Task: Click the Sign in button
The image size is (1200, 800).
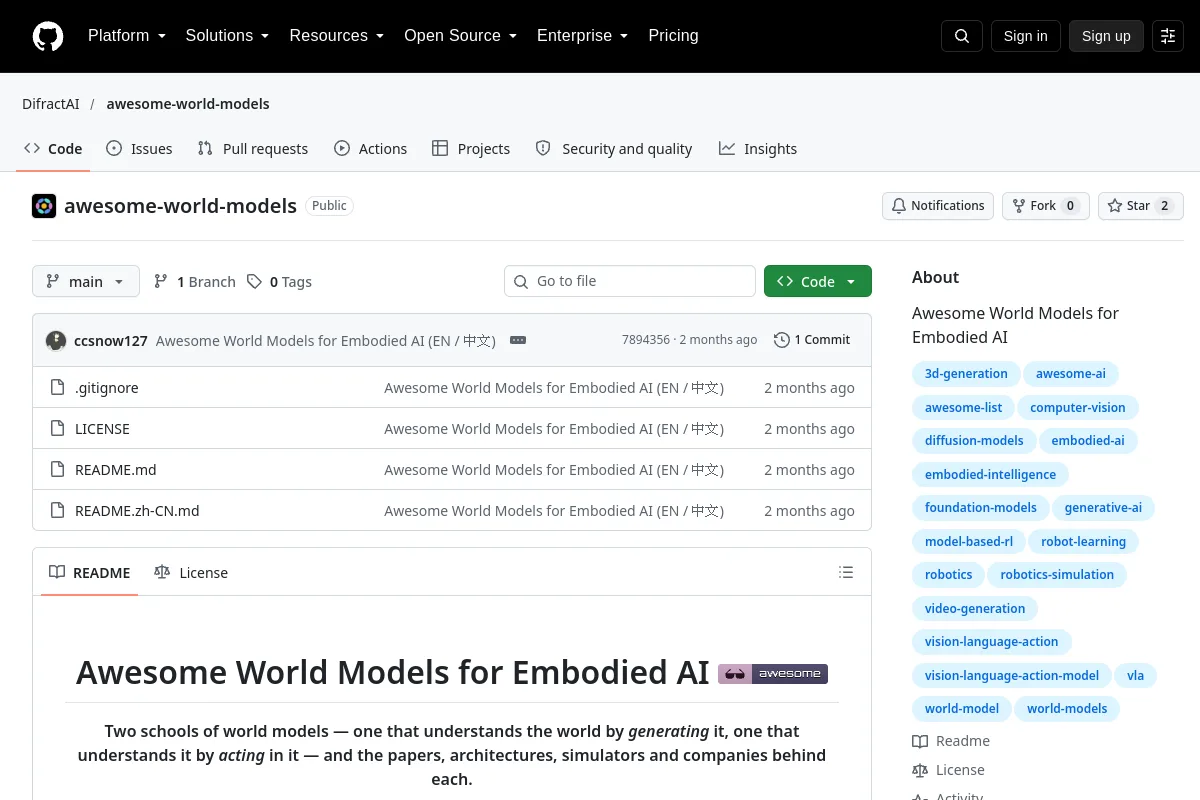Action: [x=1025, y=36]
